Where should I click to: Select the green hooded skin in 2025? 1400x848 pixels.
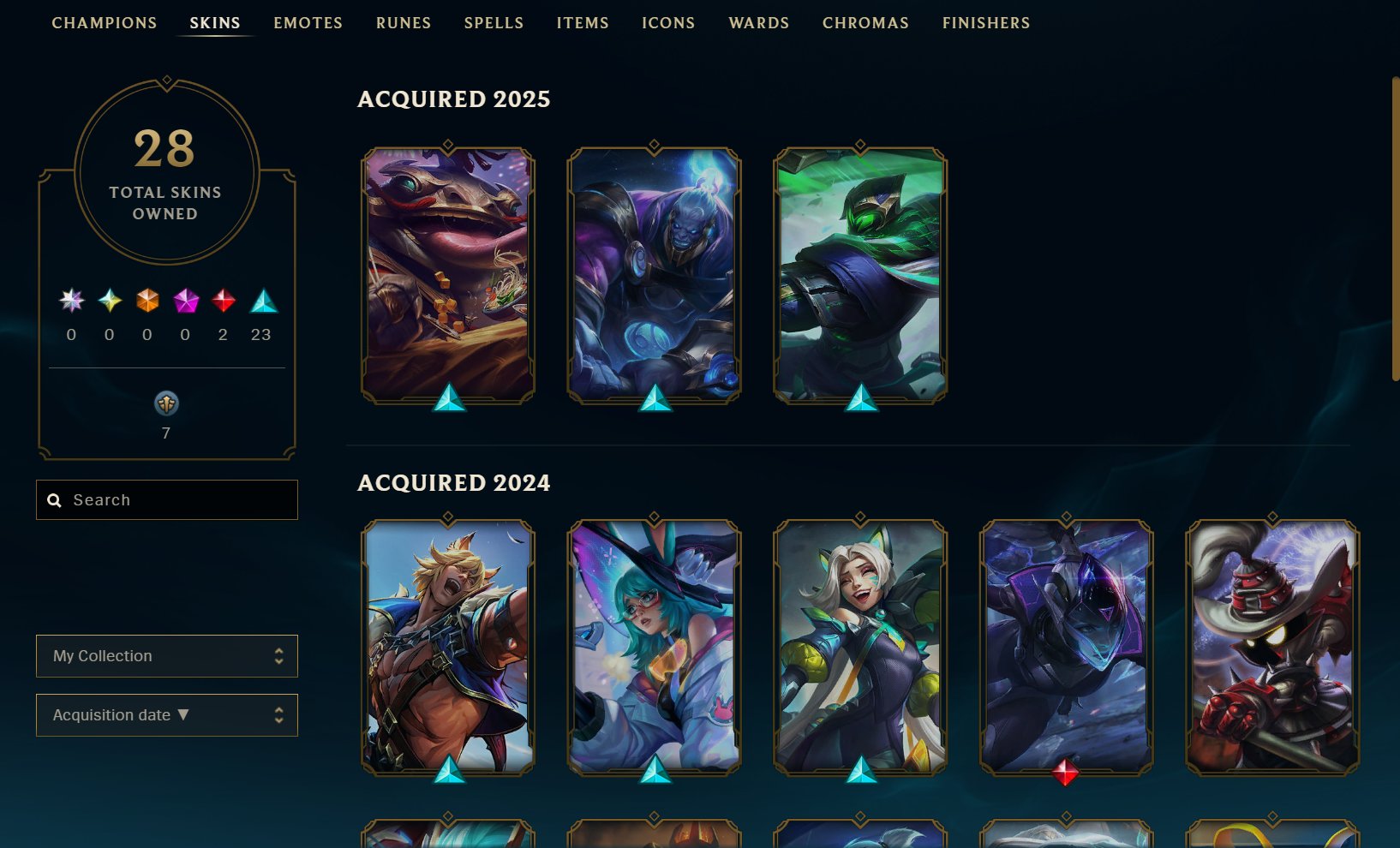pyautogui.click(x=860, y=274)
